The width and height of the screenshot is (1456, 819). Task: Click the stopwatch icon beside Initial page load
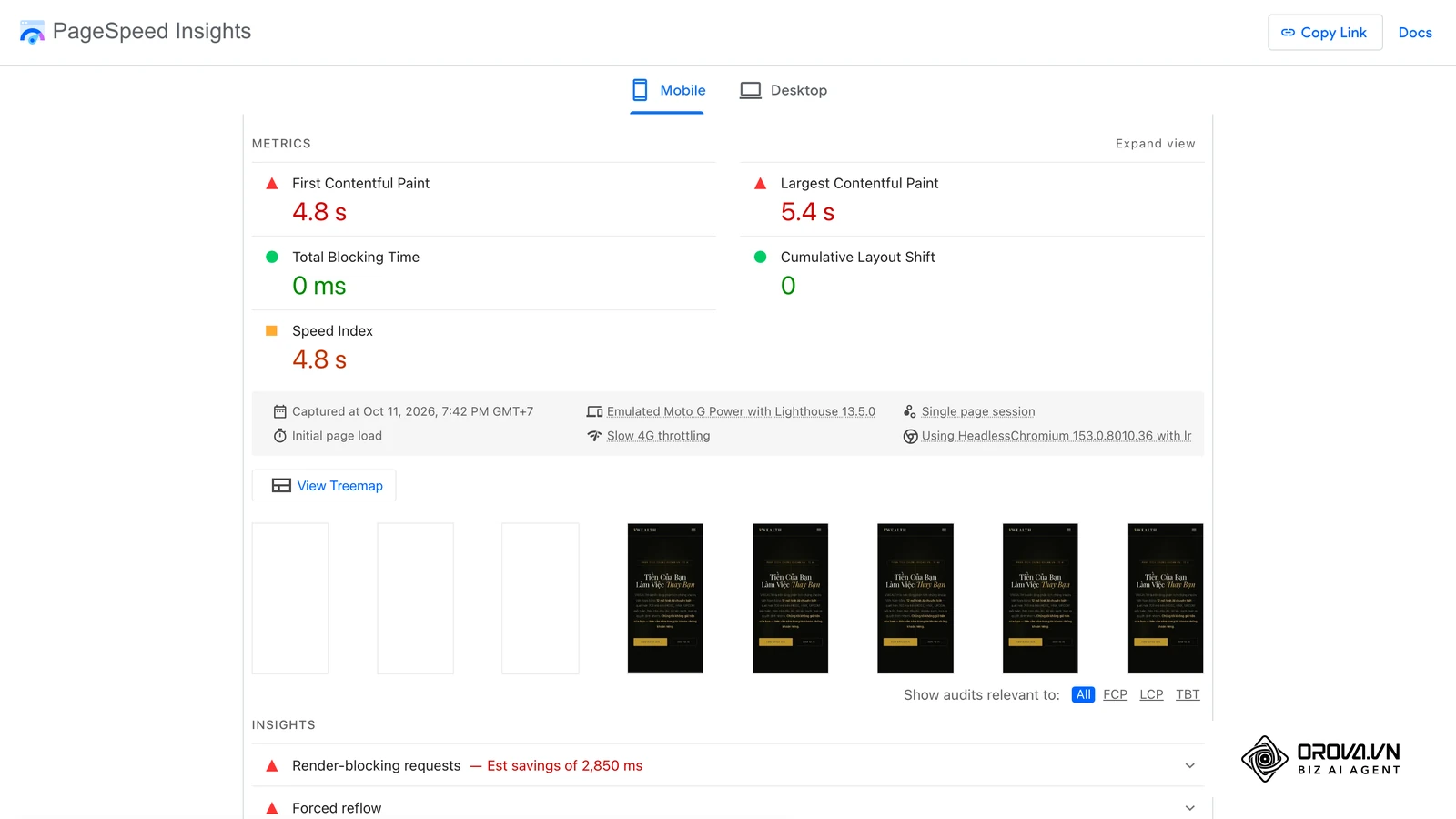280,436
